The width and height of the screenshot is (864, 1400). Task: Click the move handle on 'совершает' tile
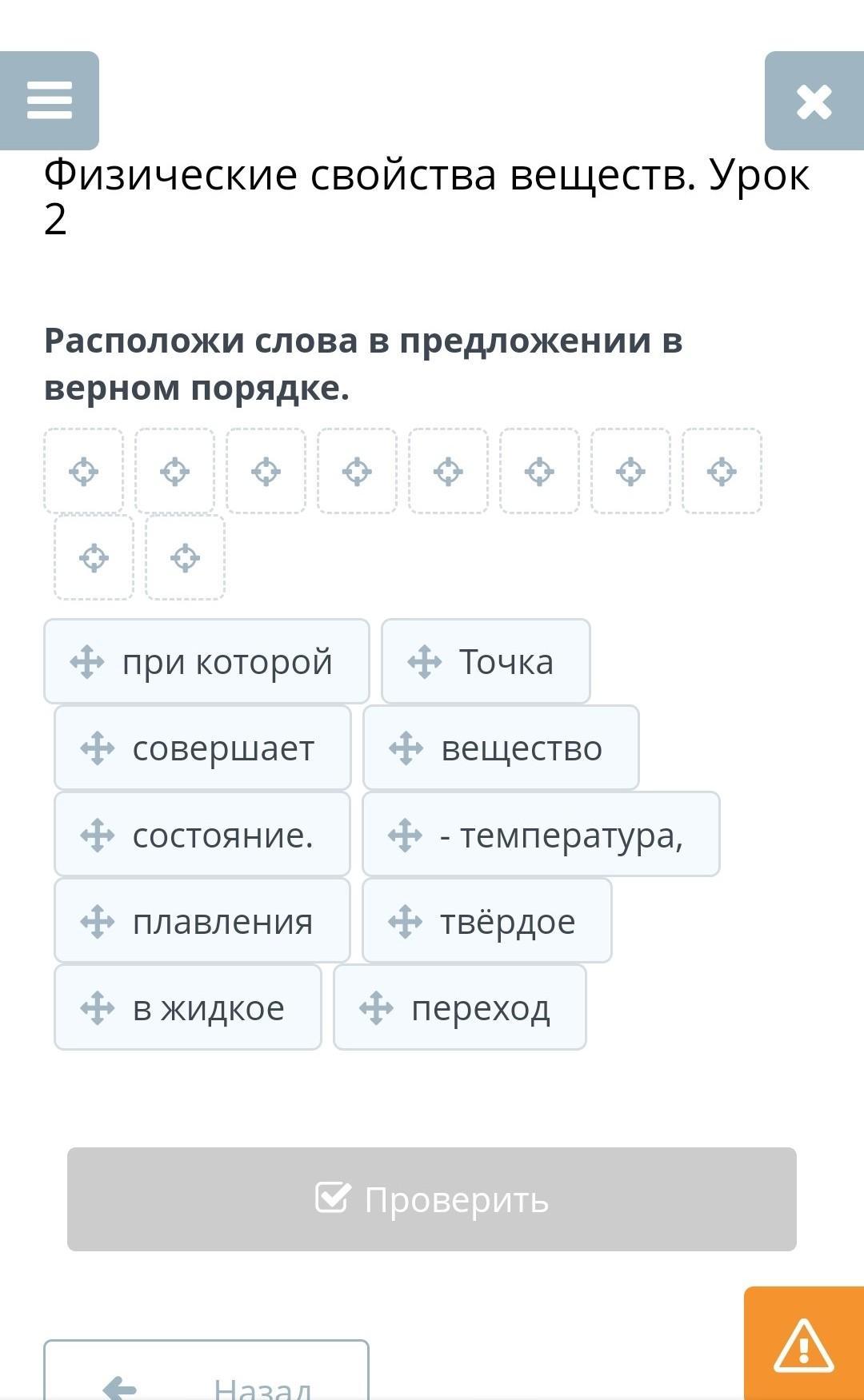98,748
